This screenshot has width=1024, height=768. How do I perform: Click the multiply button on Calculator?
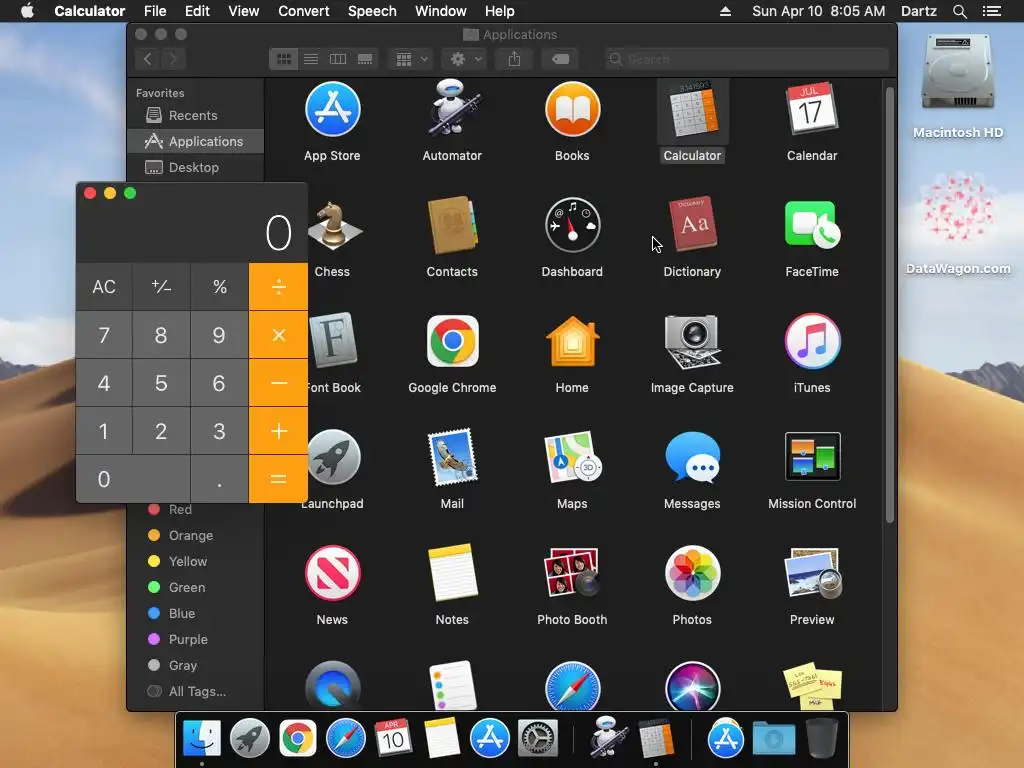[278, 335]
